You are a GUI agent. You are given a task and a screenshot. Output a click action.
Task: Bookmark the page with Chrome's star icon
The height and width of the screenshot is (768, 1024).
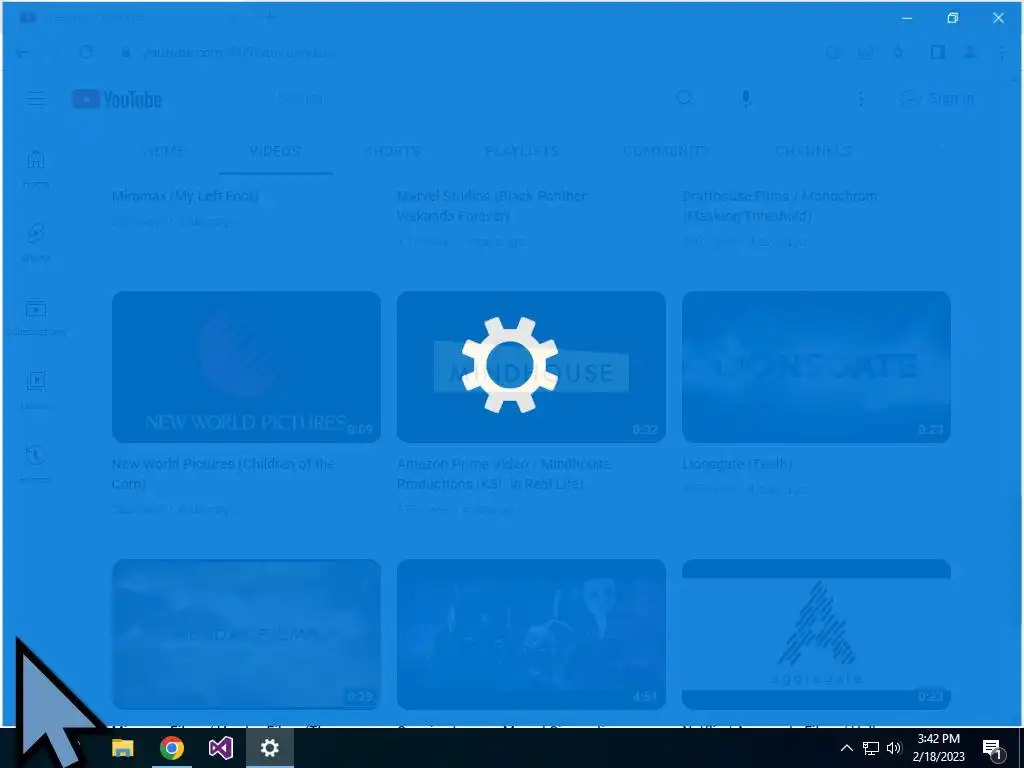point(899,53)
